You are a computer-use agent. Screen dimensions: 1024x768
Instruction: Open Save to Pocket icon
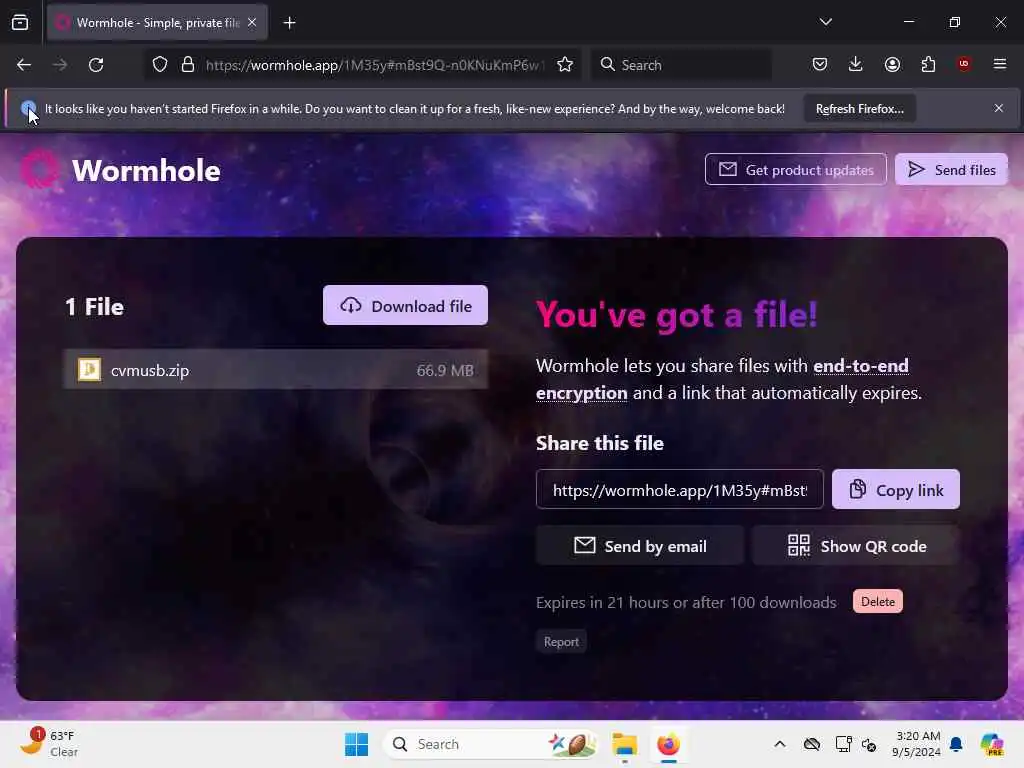pyautogui.click(x=820, y=64)
